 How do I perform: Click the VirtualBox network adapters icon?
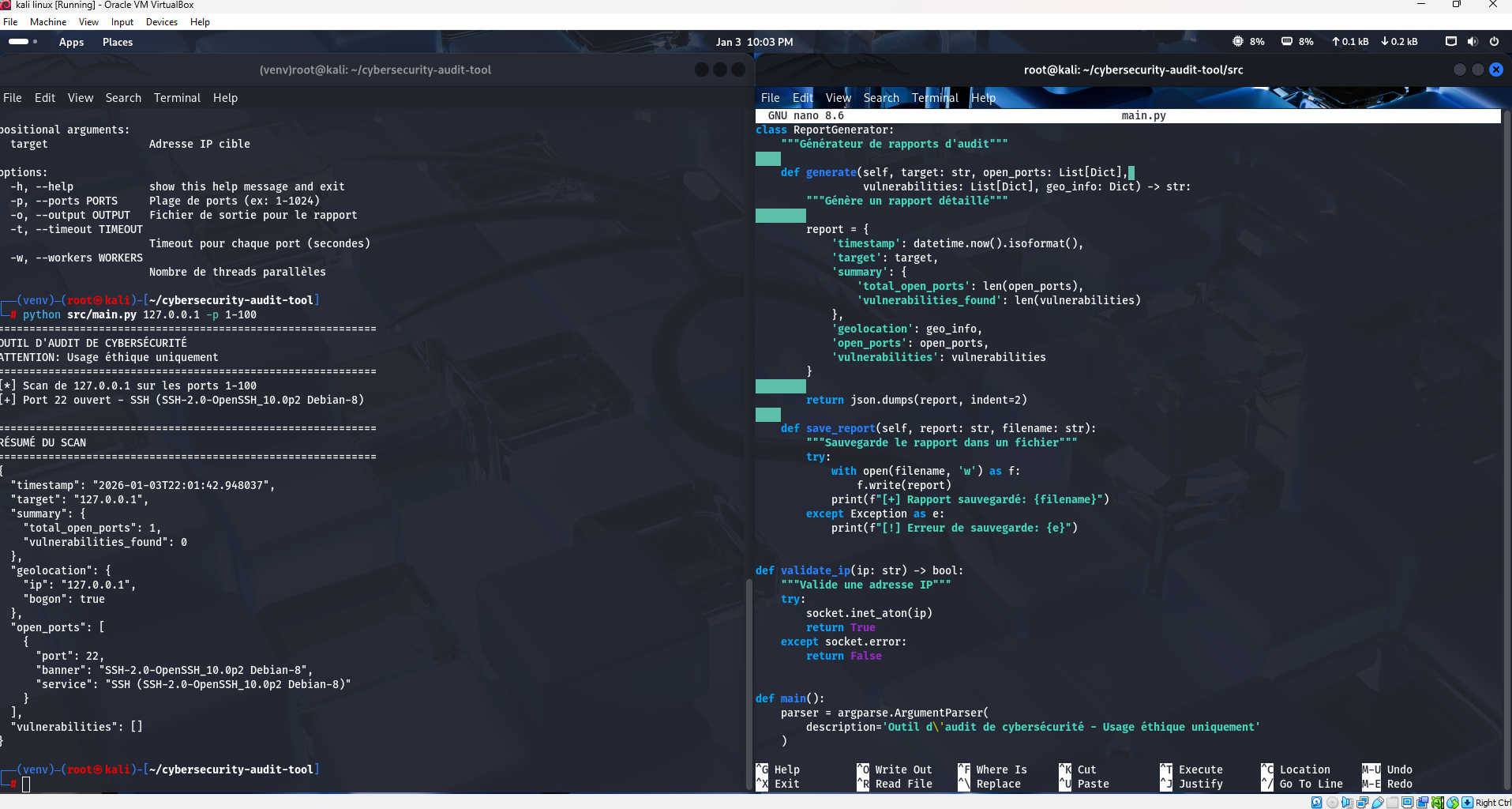[1362, 803]
